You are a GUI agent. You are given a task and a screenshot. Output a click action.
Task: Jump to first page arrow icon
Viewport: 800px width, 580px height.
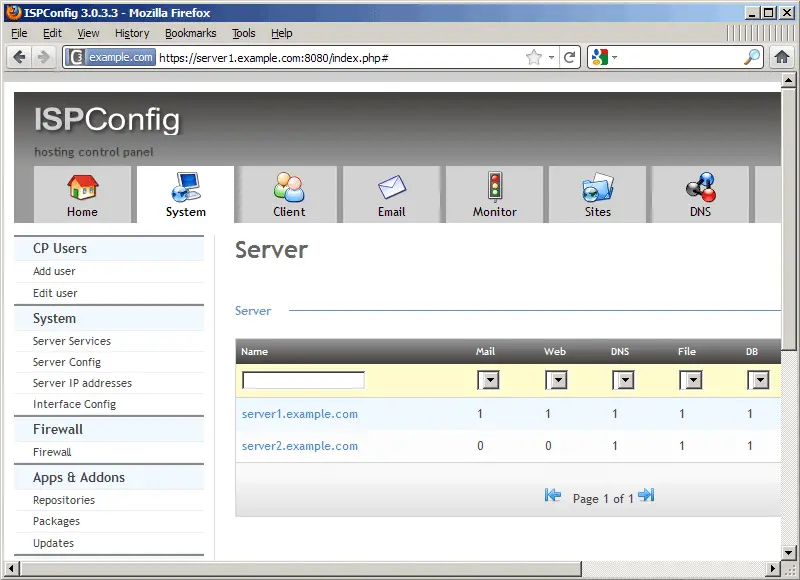point(553,495)
